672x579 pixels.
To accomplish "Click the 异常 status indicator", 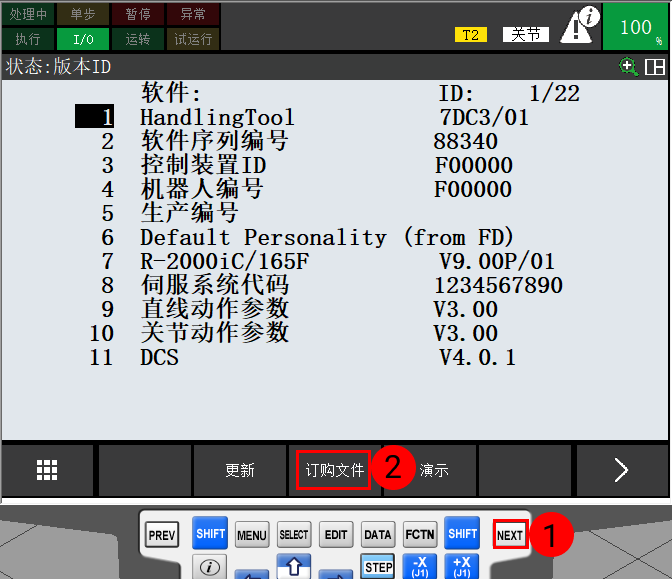I will coord(193,14).
